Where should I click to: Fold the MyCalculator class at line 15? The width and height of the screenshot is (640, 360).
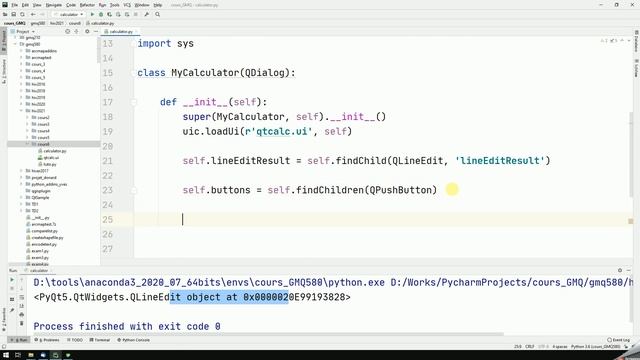coord(133,73)
